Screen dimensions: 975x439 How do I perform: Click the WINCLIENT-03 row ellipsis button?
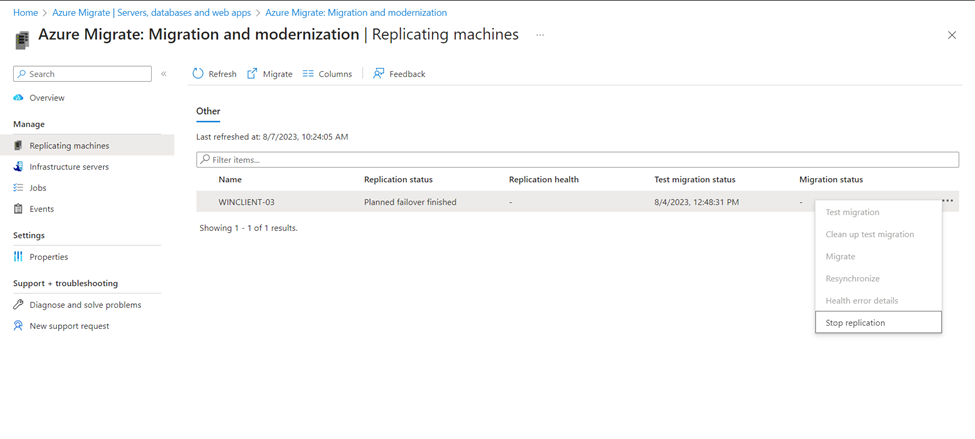(948, 200)
